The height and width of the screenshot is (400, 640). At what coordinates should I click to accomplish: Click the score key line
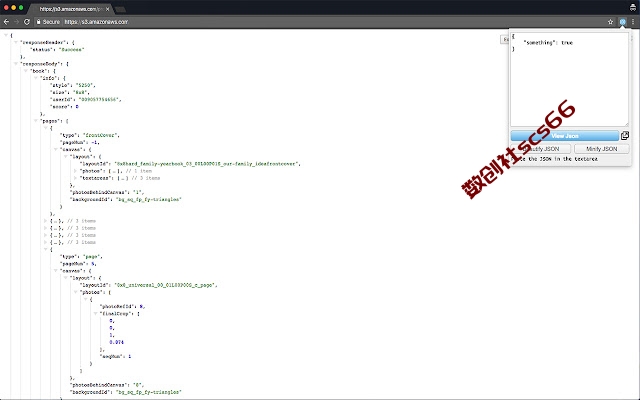tap(64, 107)
